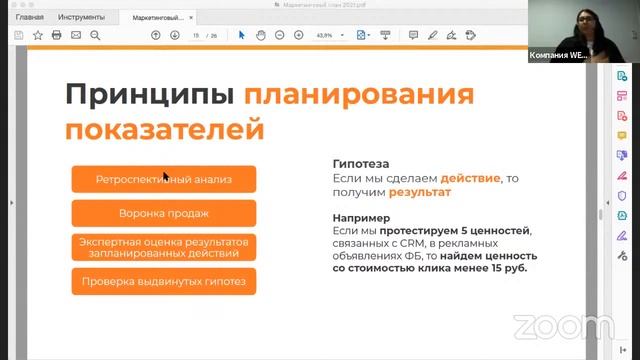The height and width of the screenshot is (360, 640).
Task: Click the vertical scrollbar thumb of the document
Action: pos(600,214)
